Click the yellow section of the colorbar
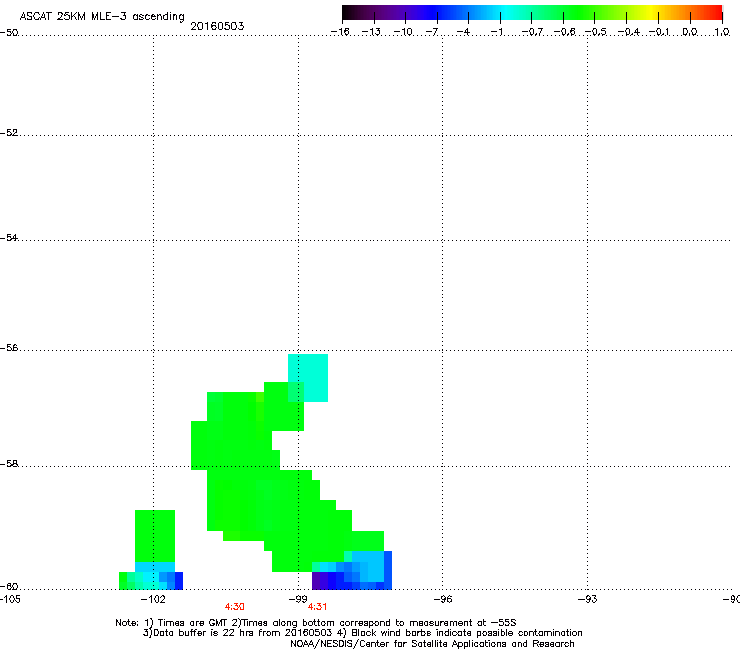 click(650, 13)
